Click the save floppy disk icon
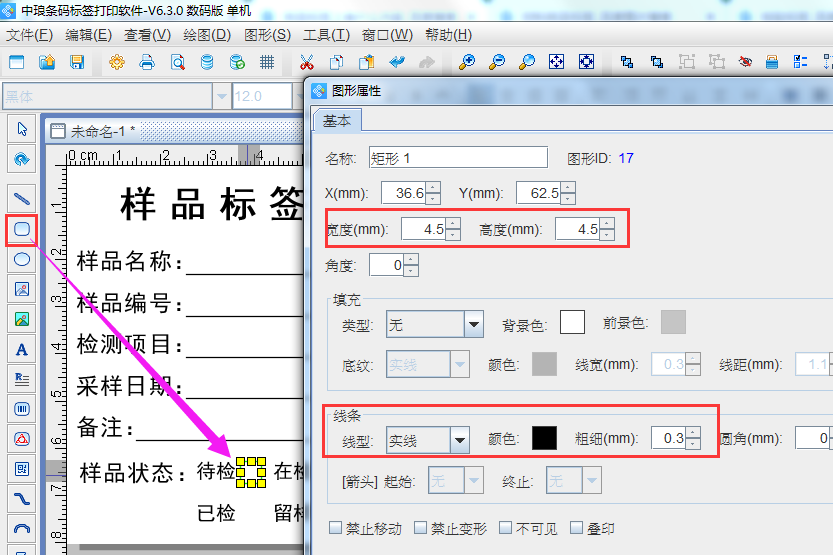Viewport: 833px width, 555px height. point(77,62)
